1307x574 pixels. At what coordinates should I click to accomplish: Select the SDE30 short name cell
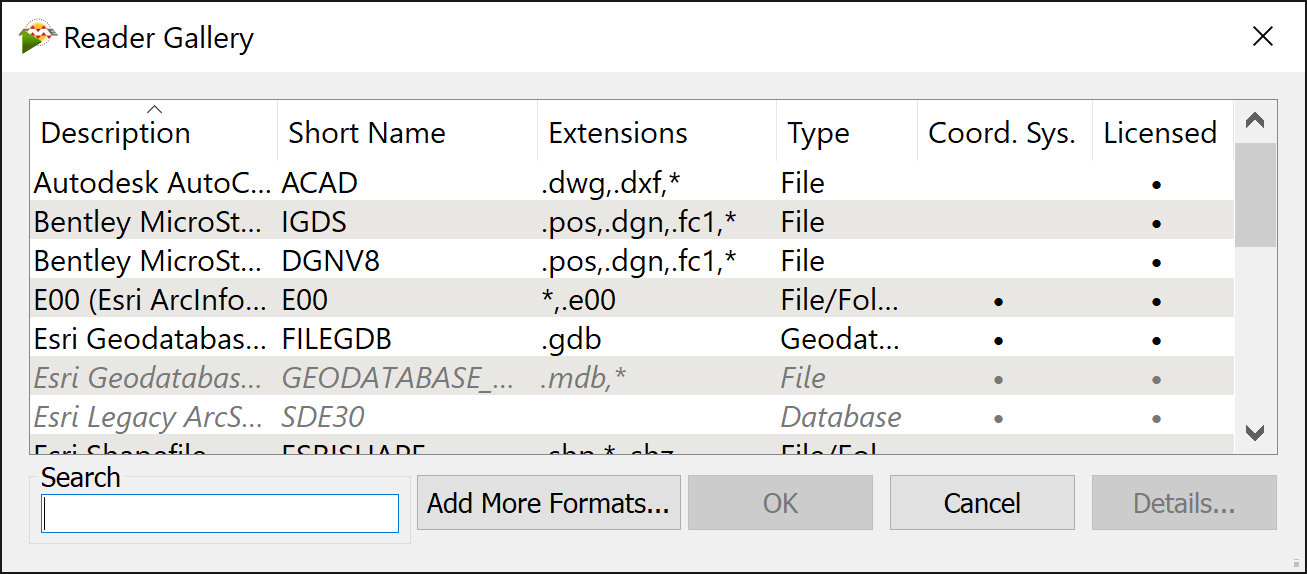point(322,417)
